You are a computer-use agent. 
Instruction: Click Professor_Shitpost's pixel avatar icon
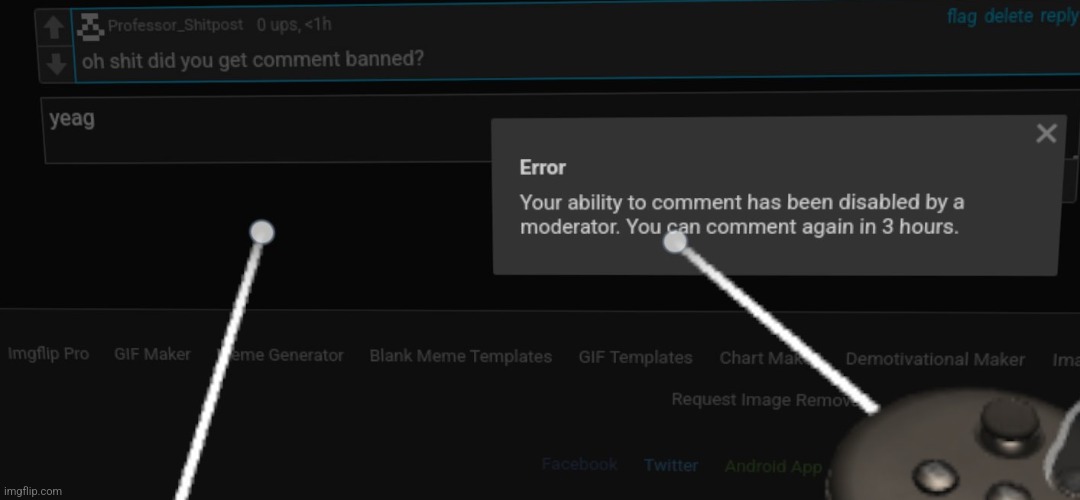(90, 28)
